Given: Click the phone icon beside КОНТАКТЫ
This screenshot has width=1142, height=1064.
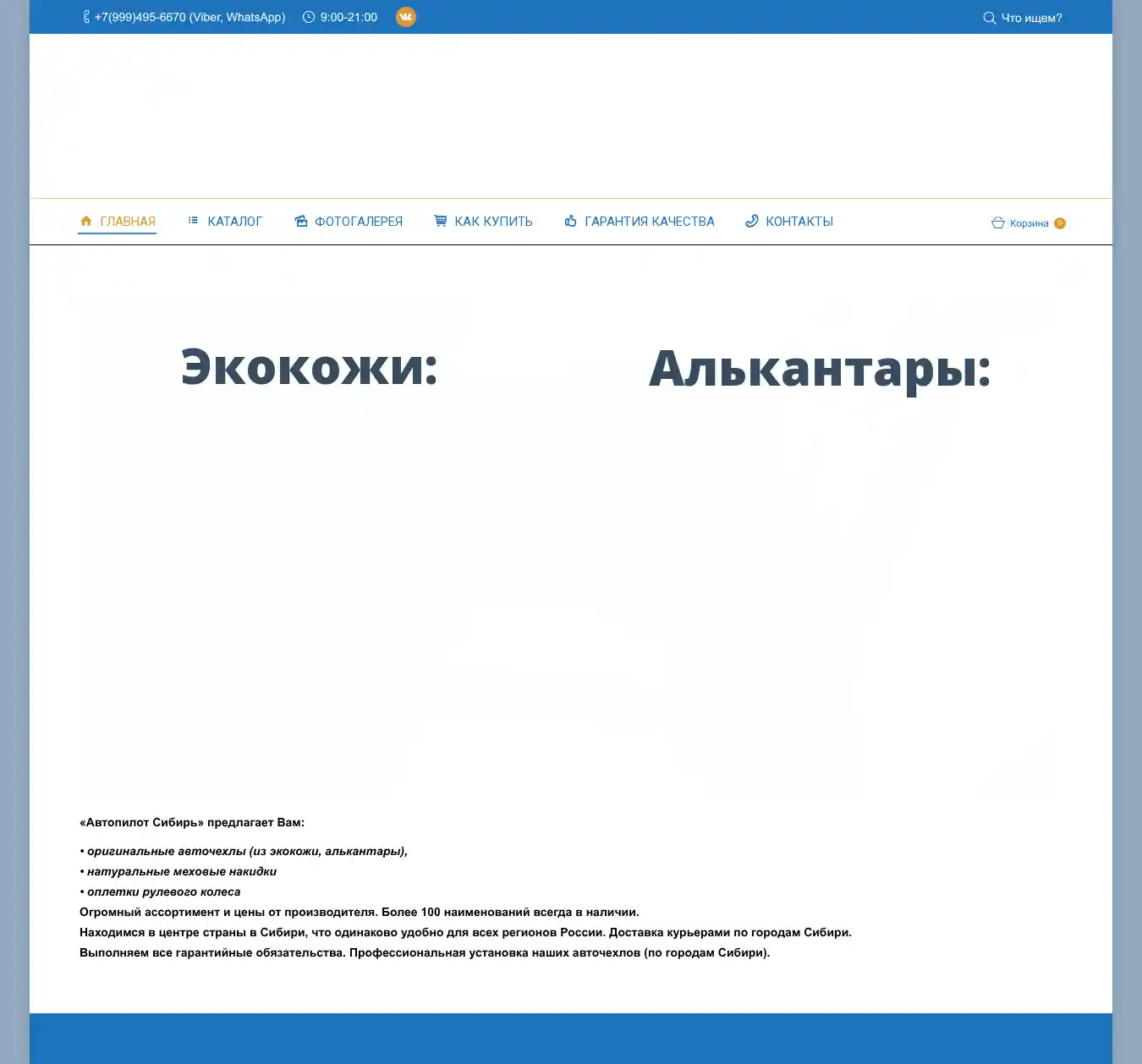Looking at the screenshot, I should [751, 222].
